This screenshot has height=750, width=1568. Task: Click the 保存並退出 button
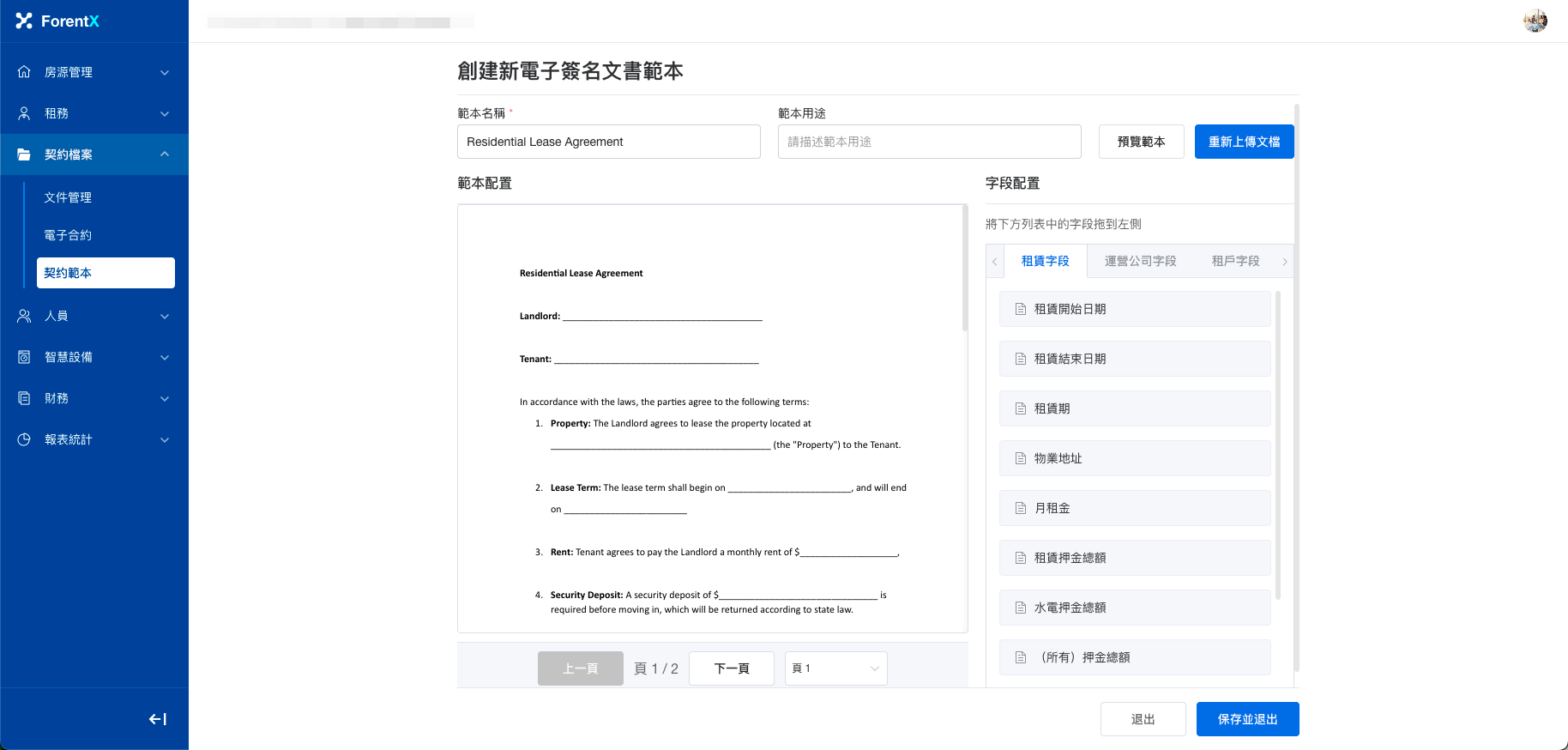tap(1247, 719)
